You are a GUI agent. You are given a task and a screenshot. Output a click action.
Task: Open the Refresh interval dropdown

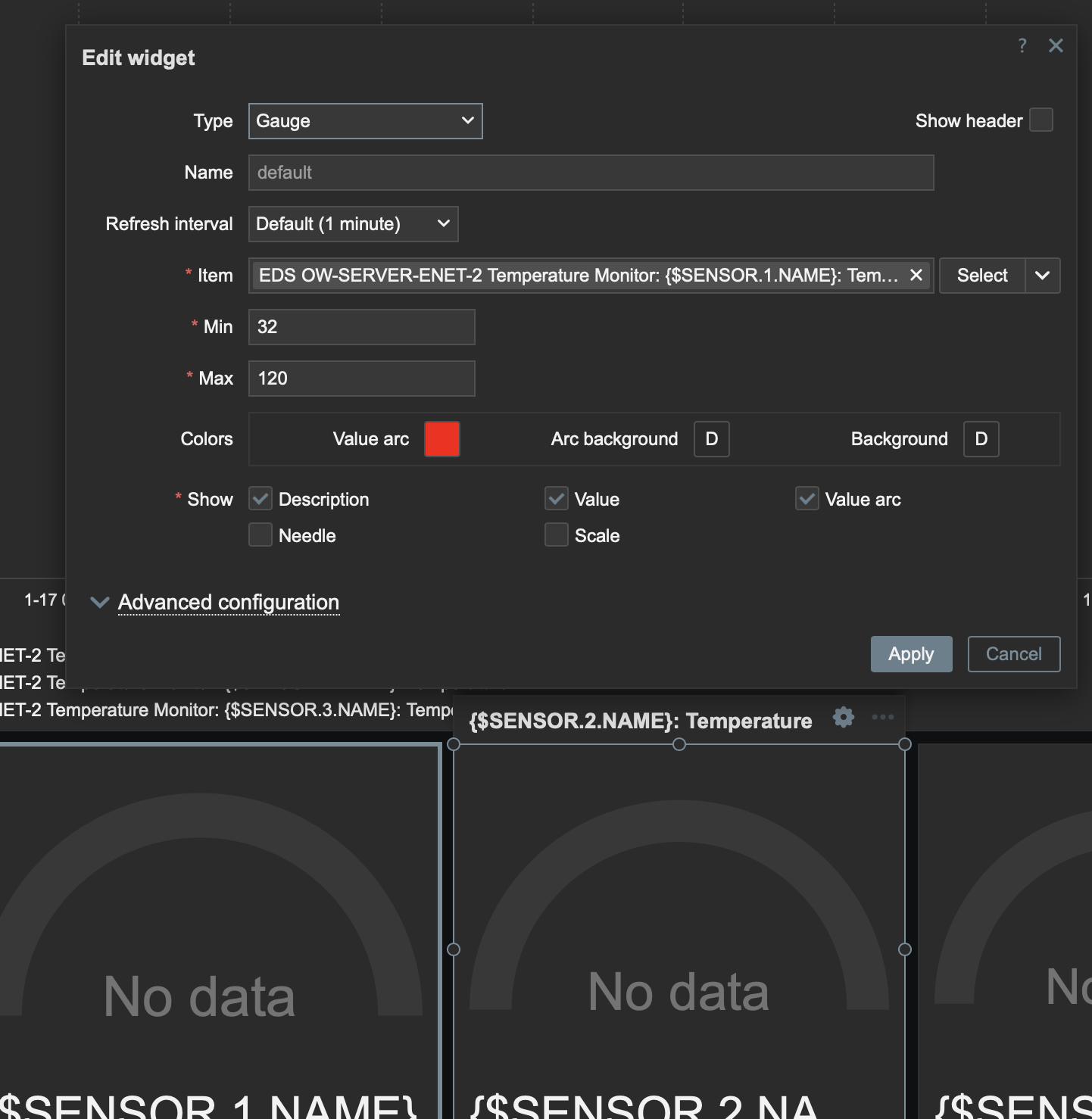click(x=353, y=224)
